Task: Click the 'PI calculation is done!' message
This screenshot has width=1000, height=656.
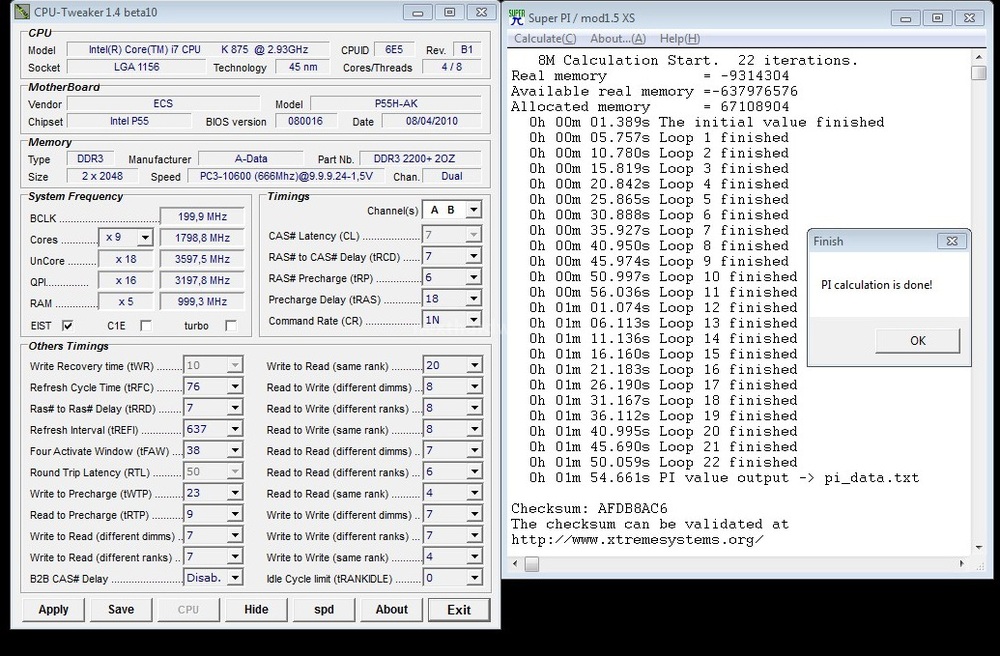Action: (x=877, y=285)
